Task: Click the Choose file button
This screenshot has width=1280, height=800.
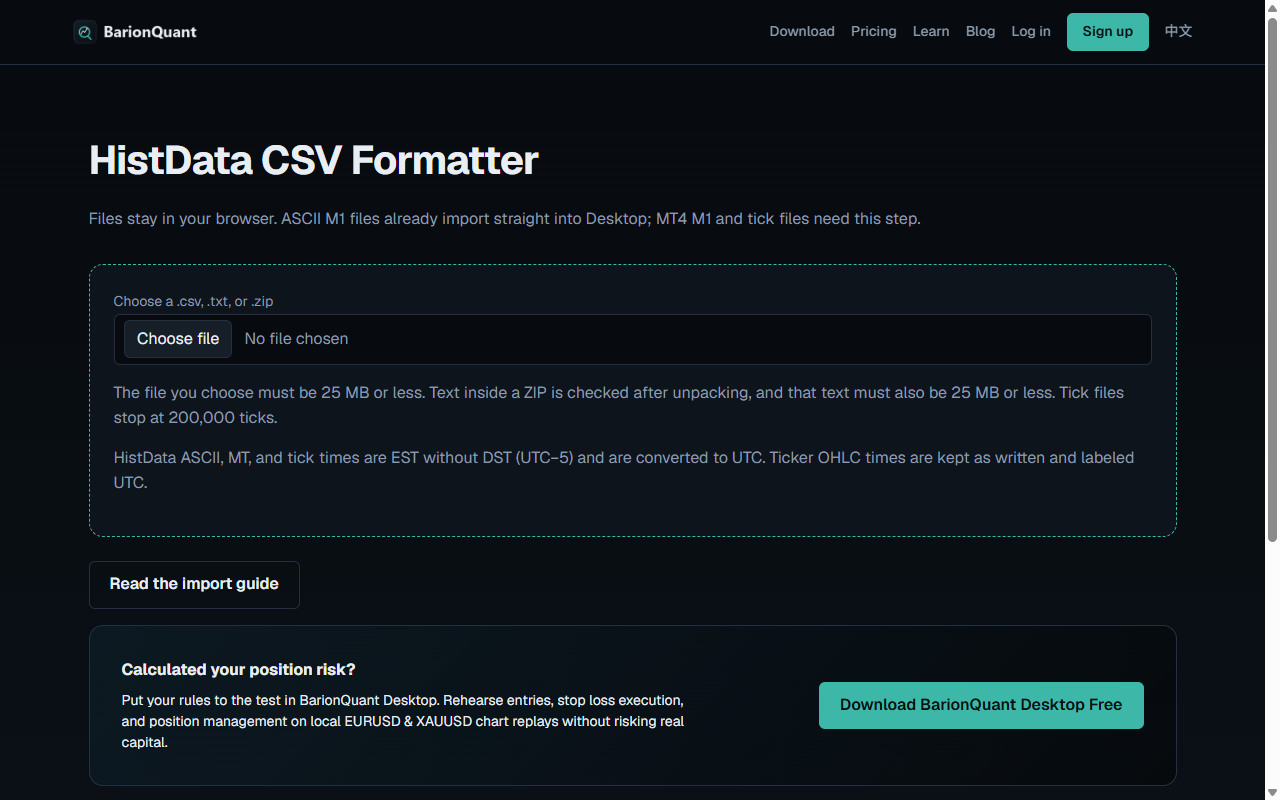Action: point(178,339)
